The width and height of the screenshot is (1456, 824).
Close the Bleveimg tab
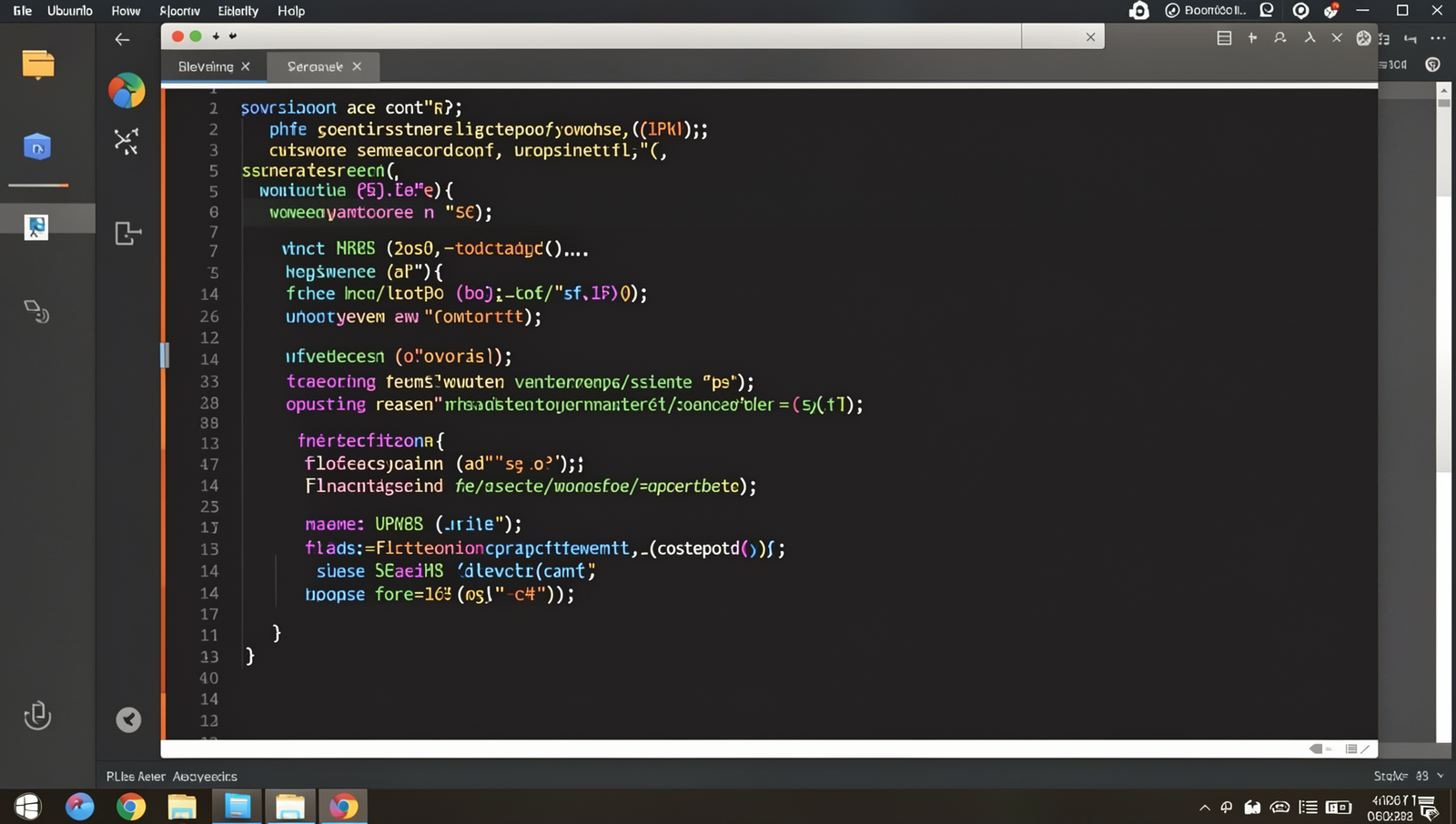(x=246, y=66)
